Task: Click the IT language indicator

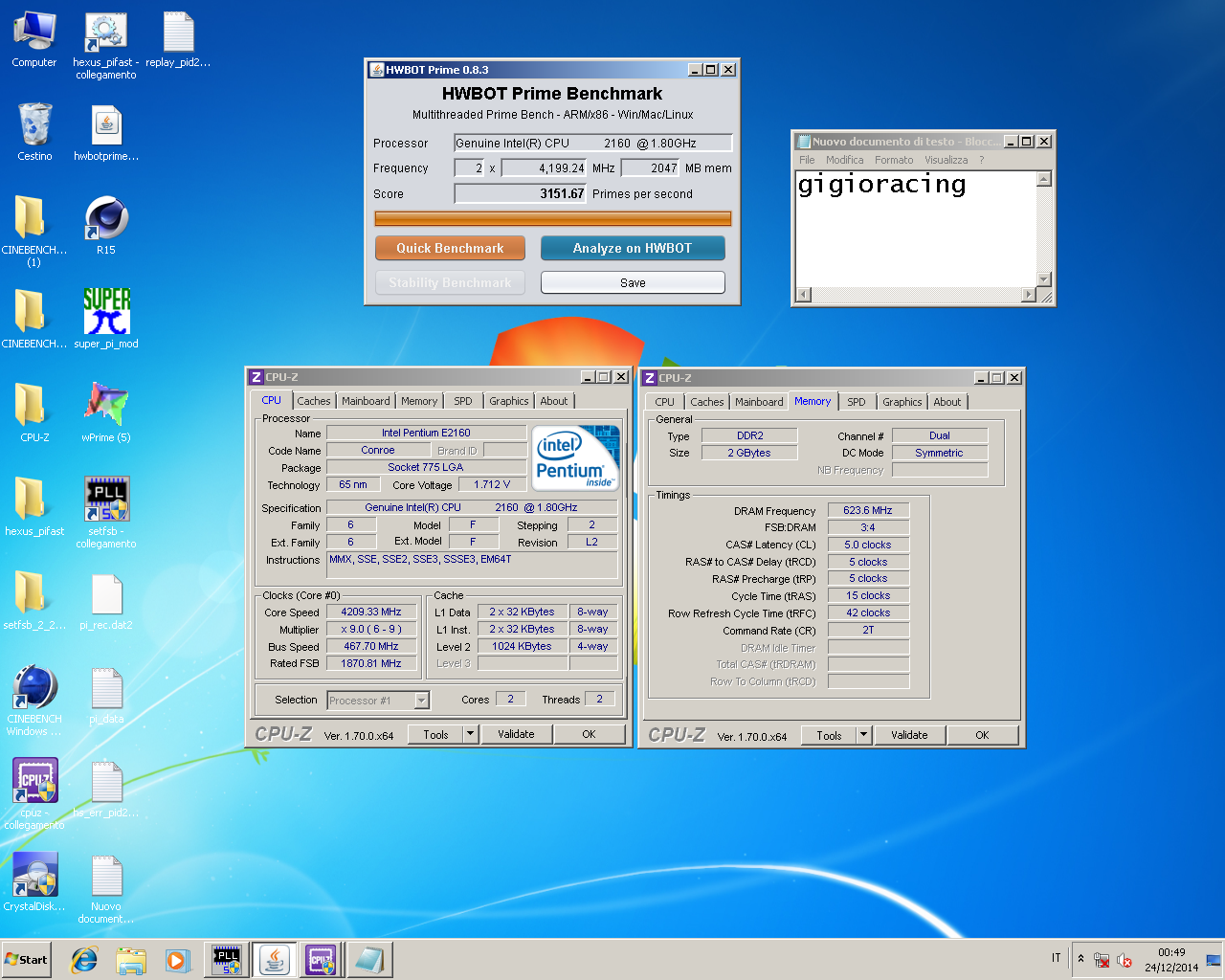Action: click(x=1057, y=958)
